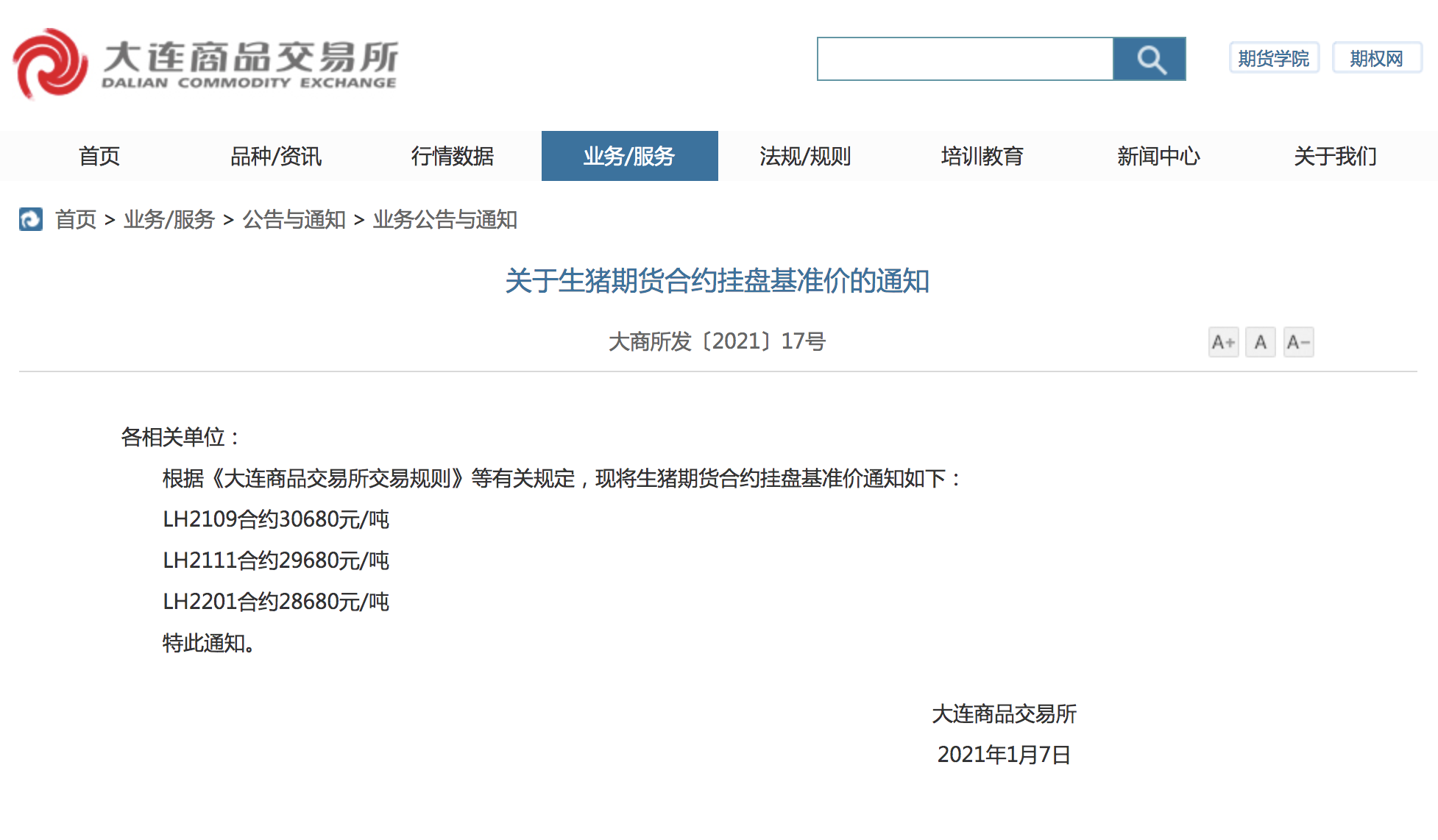The image size is (1438, 840).
Task: Open the 新闻中心 menu
Action: (1159, 156)
